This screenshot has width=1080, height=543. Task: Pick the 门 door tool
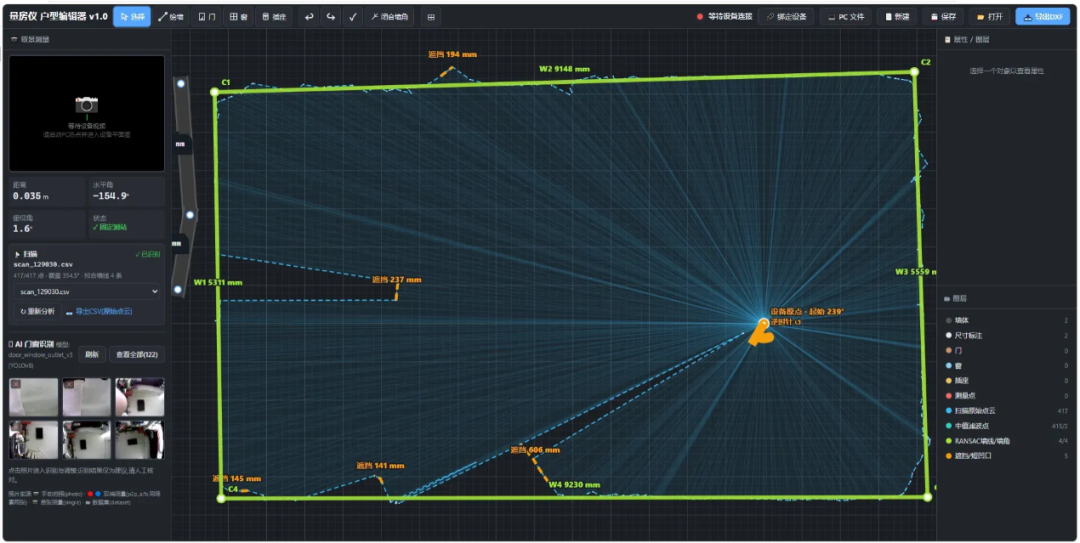(x=207, y=17)
